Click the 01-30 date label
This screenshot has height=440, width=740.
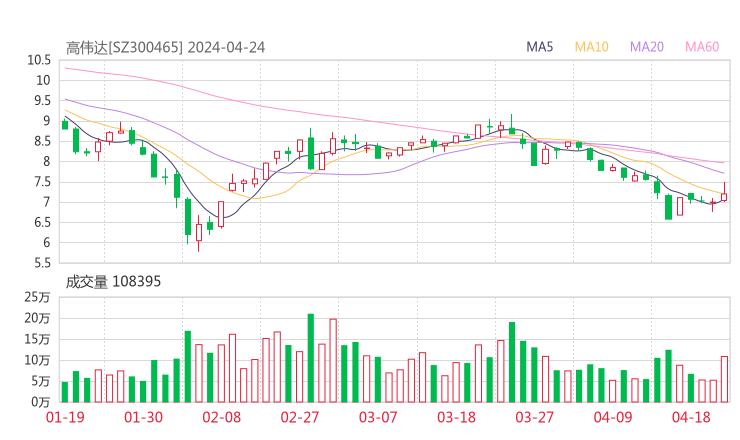(x=143, y=417)
